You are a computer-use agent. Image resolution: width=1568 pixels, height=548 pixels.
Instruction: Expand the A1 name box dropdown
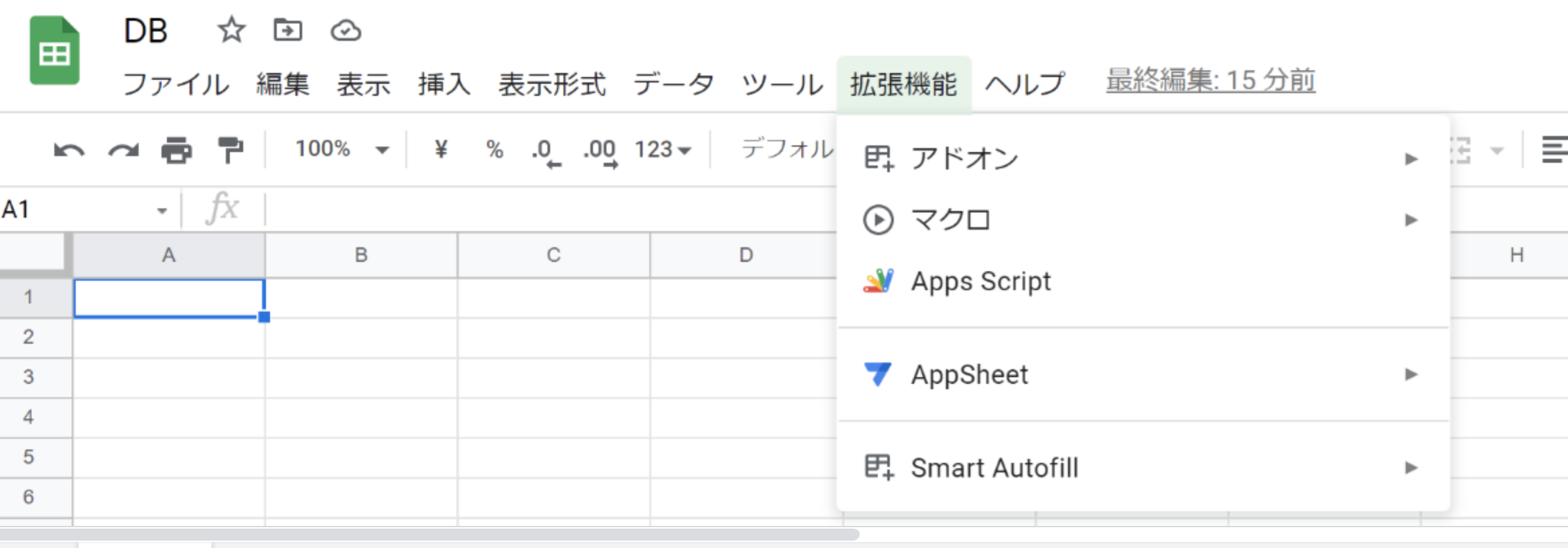coord(162,211)
